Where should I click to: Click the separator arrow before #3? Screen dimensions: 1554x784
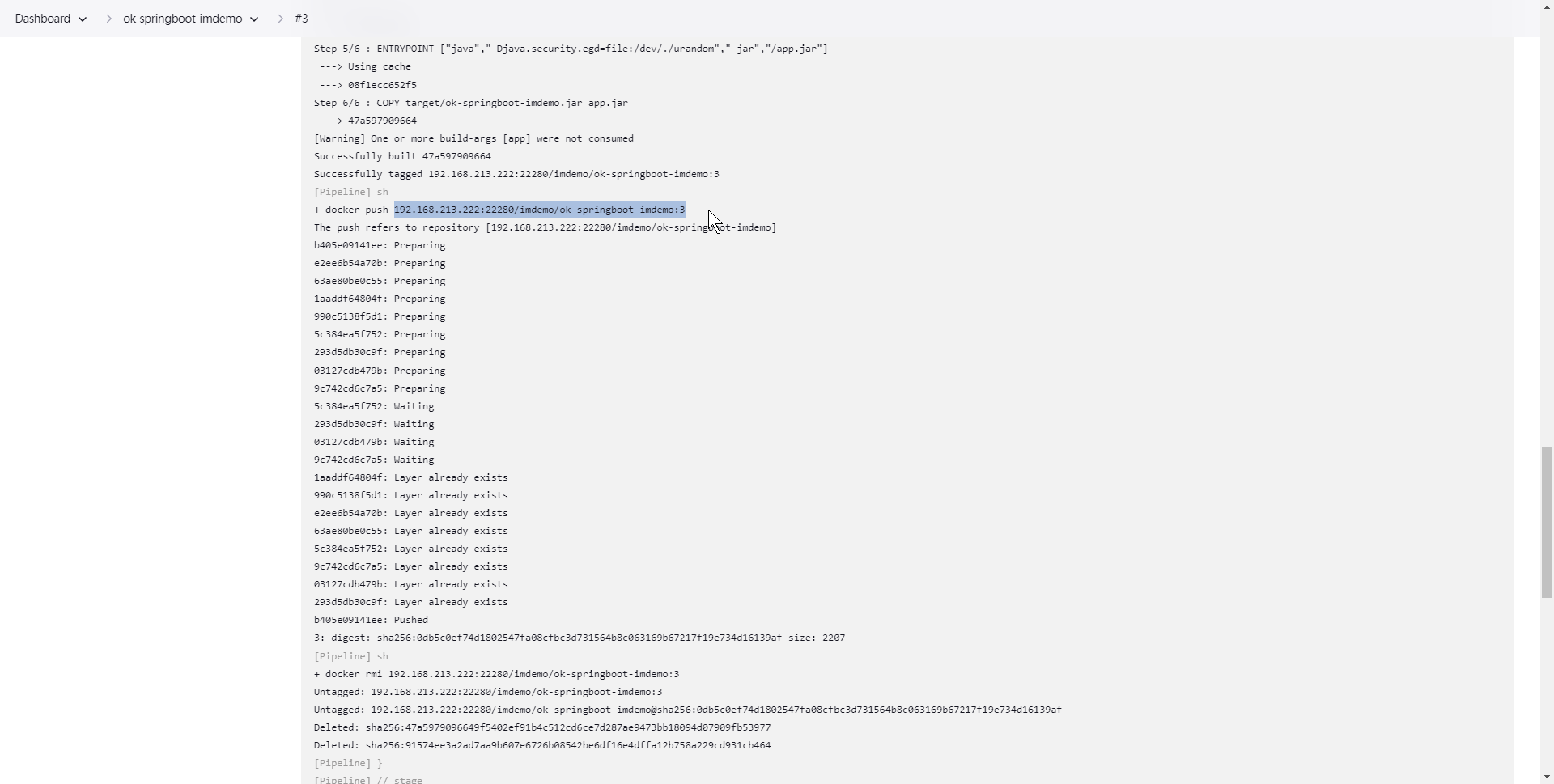pos(280,19)
